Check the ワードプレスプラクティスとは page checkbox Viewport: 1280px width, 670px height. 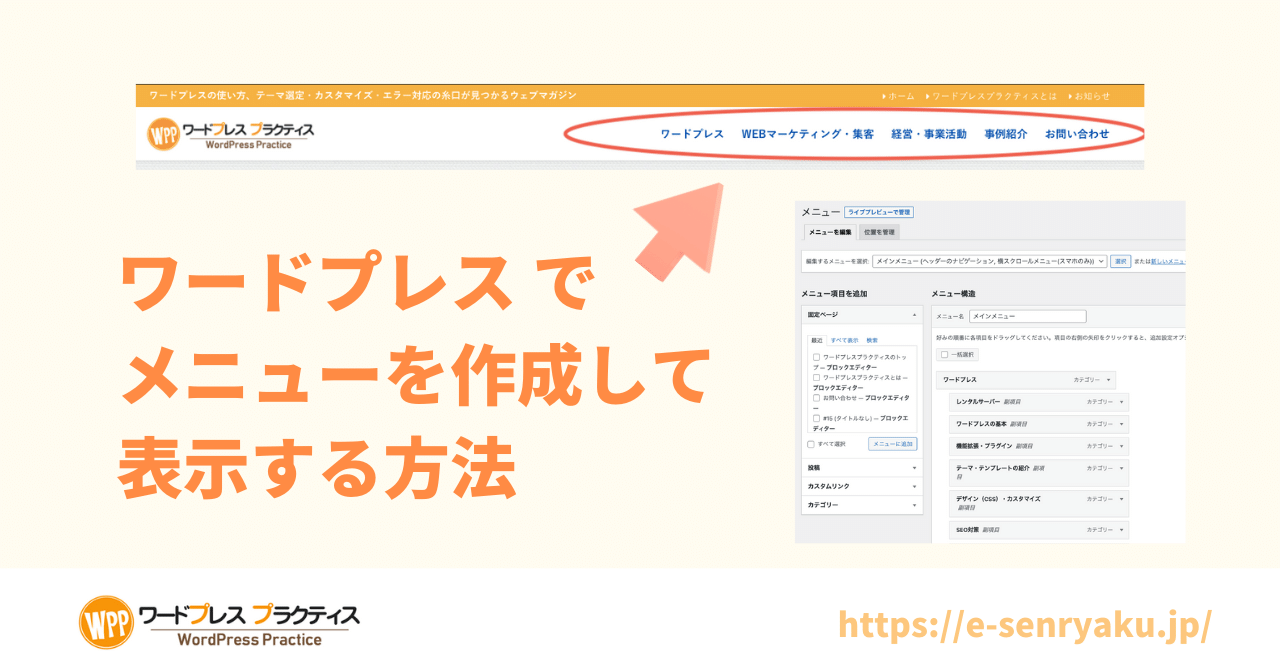[x=816, y=377]
